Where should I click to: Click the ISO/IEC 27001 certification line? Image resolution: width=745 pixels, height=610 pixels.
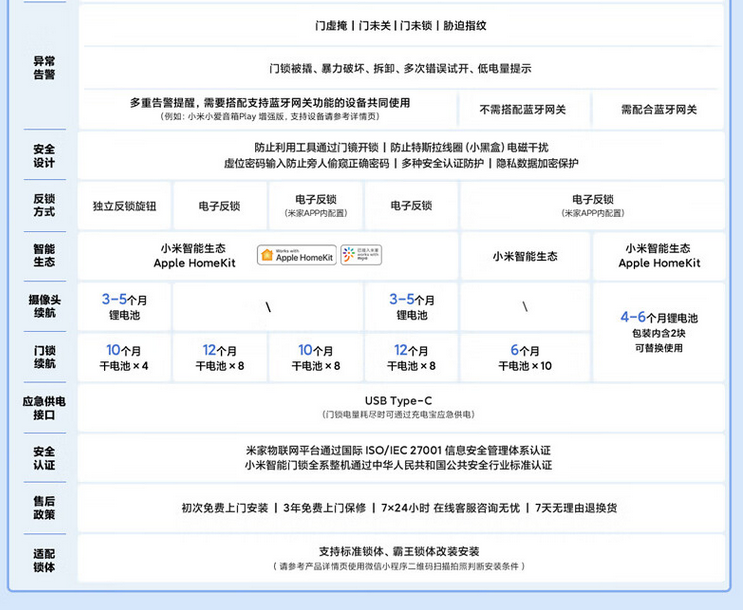398,450
